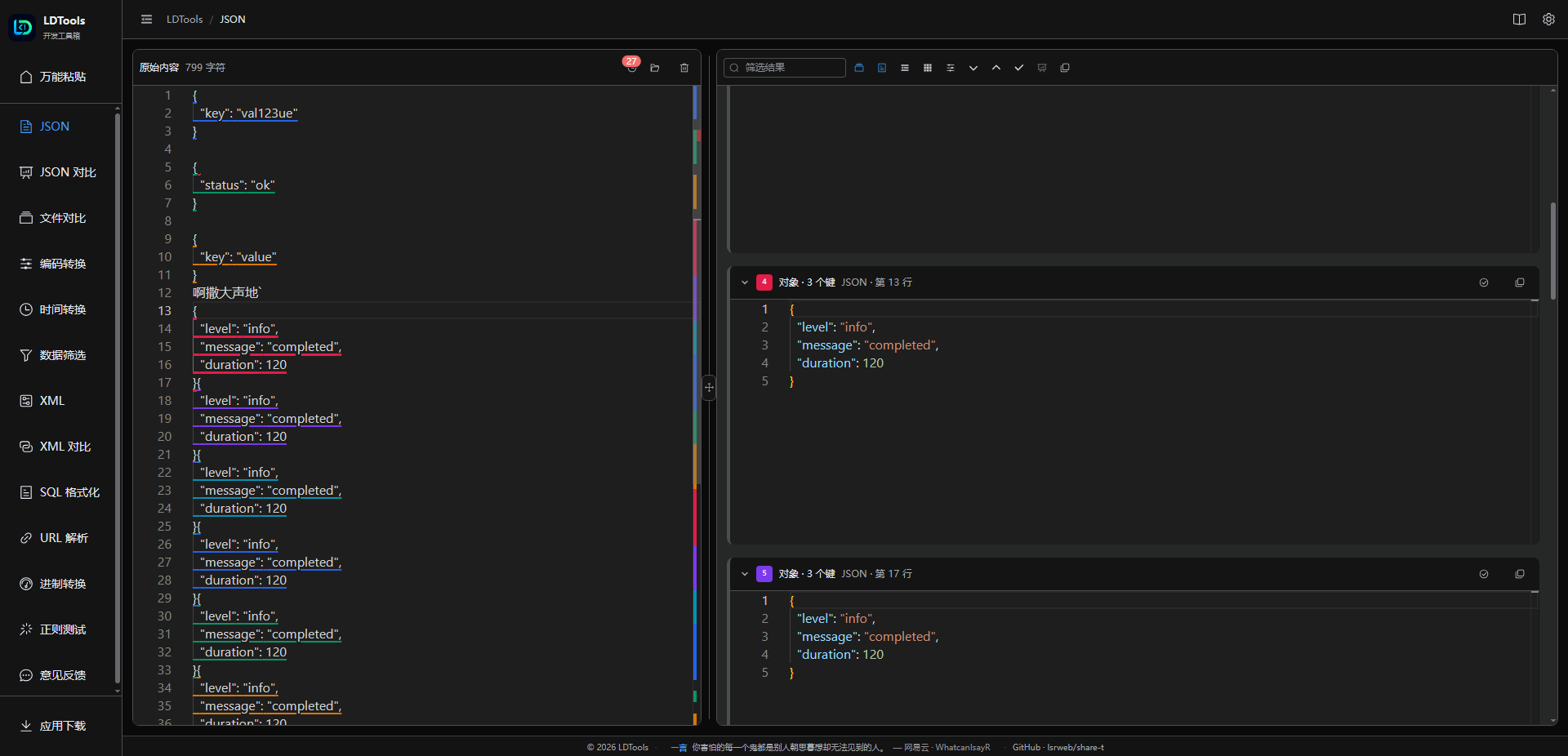Image resolution: width=1568 pixels, height=756 pixels.
Task: Click the sidebar vertical scrollbar
Action: 118,398
